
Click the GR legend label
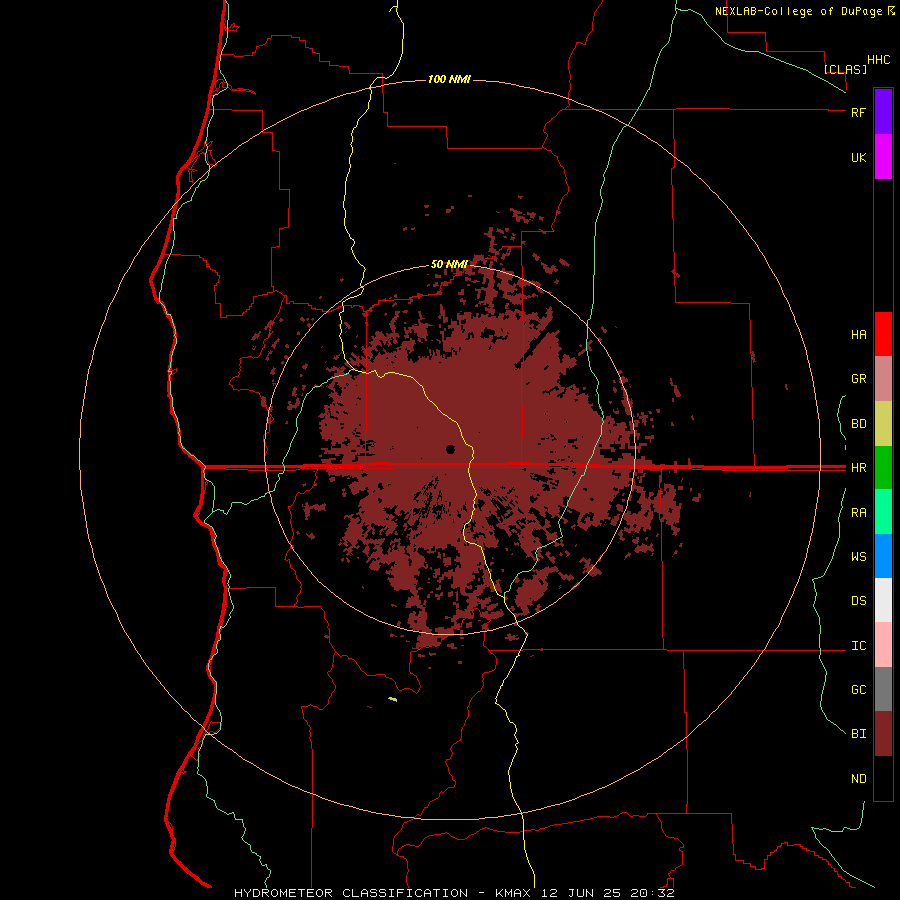point(858,379)
